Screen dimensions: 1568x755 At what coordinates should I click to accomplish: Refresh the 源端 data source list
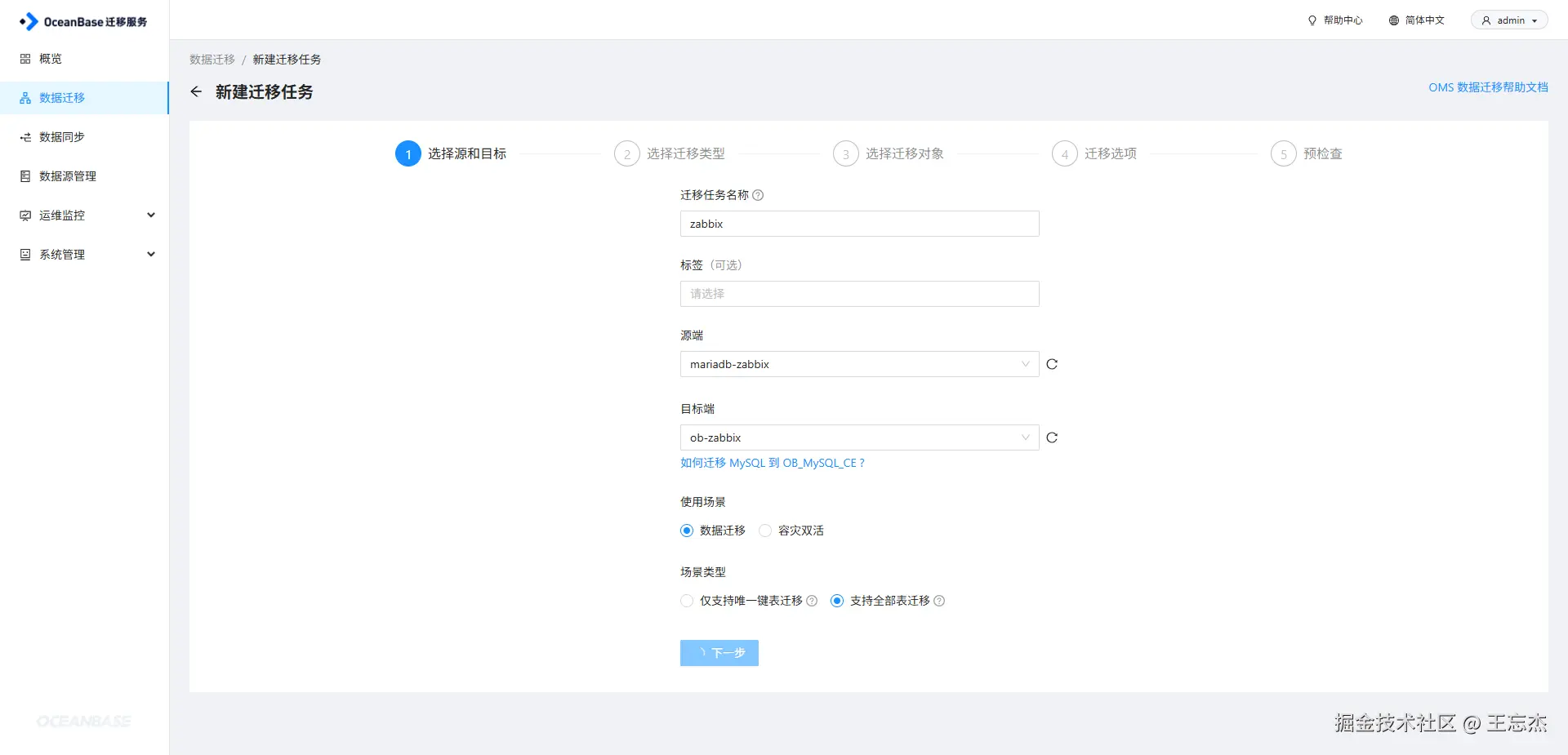coord(1052,364)
